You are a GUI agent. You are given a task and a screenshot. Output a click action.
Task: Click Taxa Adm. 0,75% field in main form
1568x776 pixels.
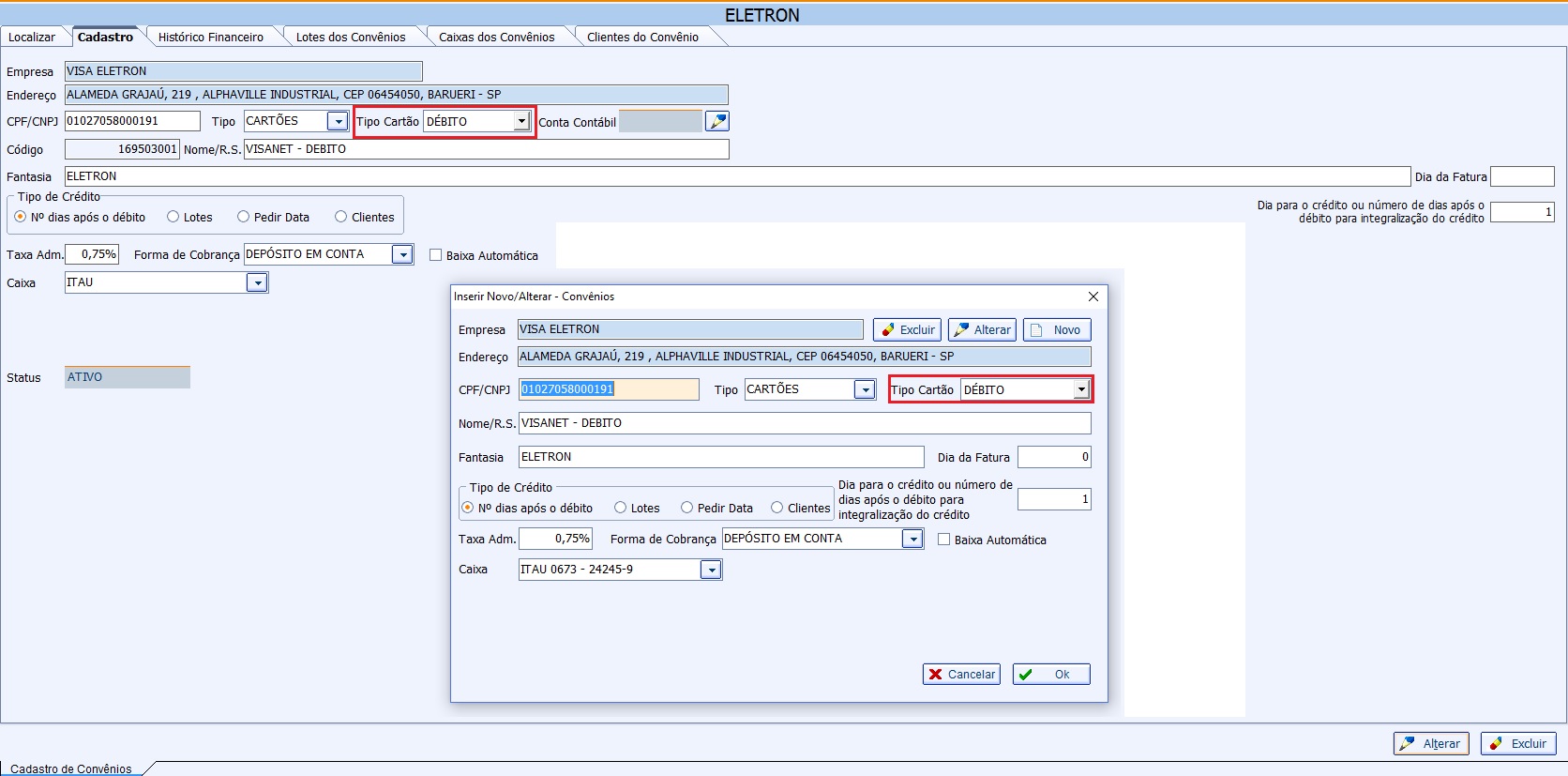click(x=92, y=254)
